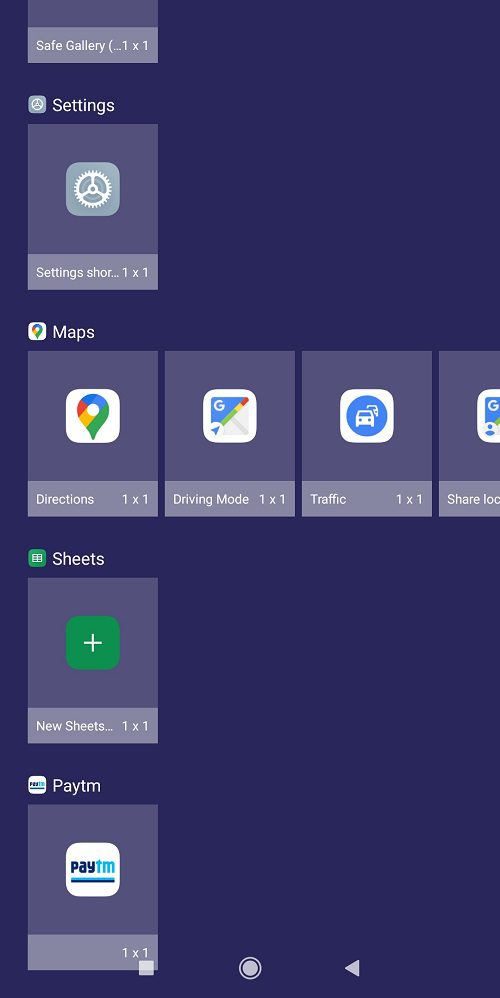Go home with circle navigation button
Viewport: 500px width, 998px height.
(x=250, y=968)
